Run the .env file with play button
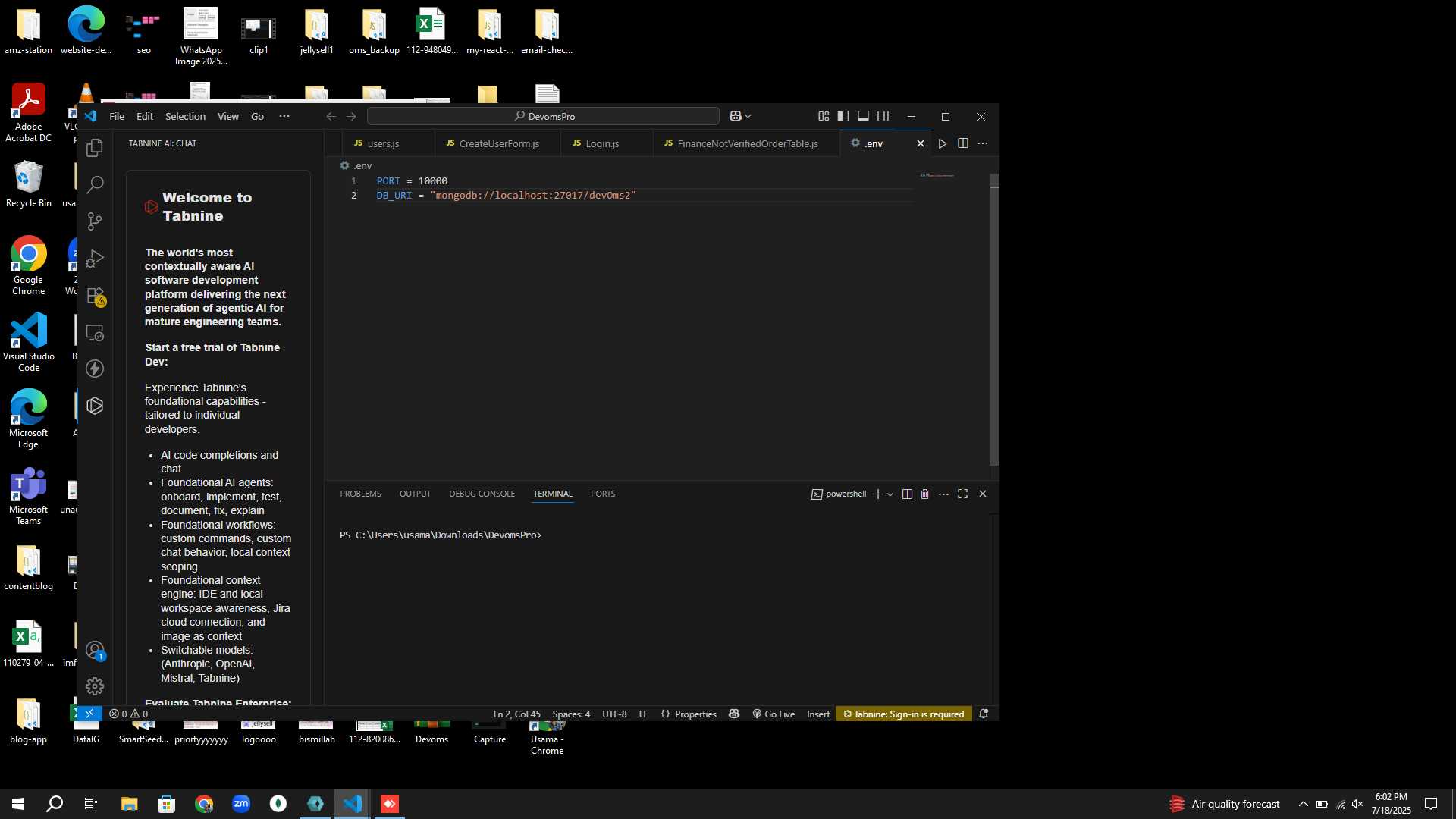This screenshot has height=819, width=1456. click(x=943, y=143)
